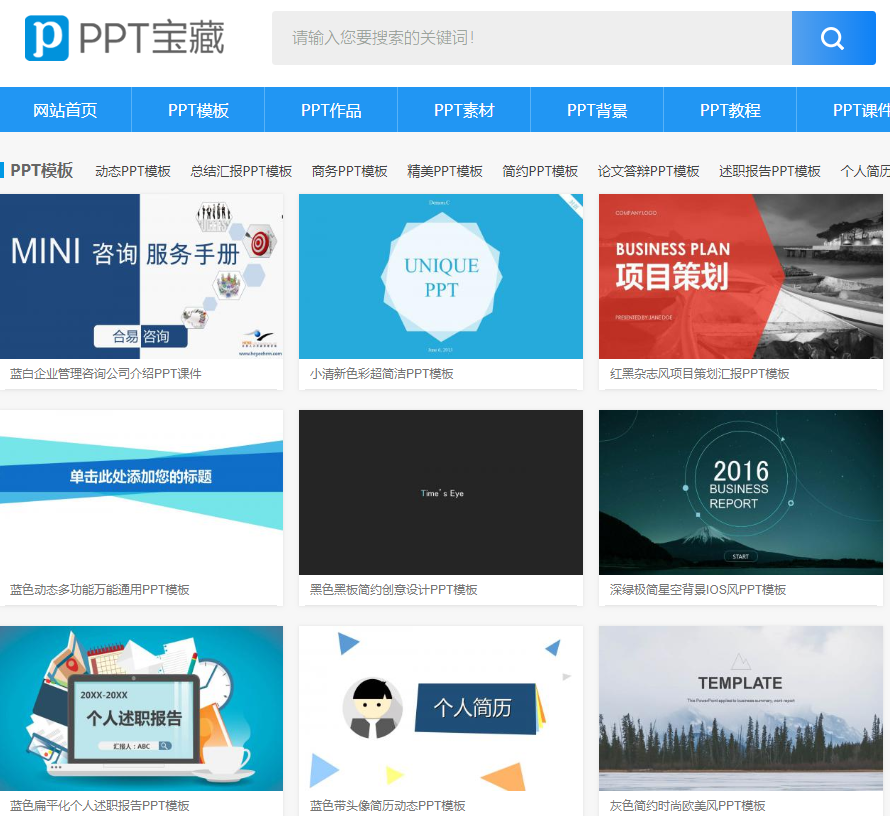Open the PPT背景 navigation item

point(597,110)
